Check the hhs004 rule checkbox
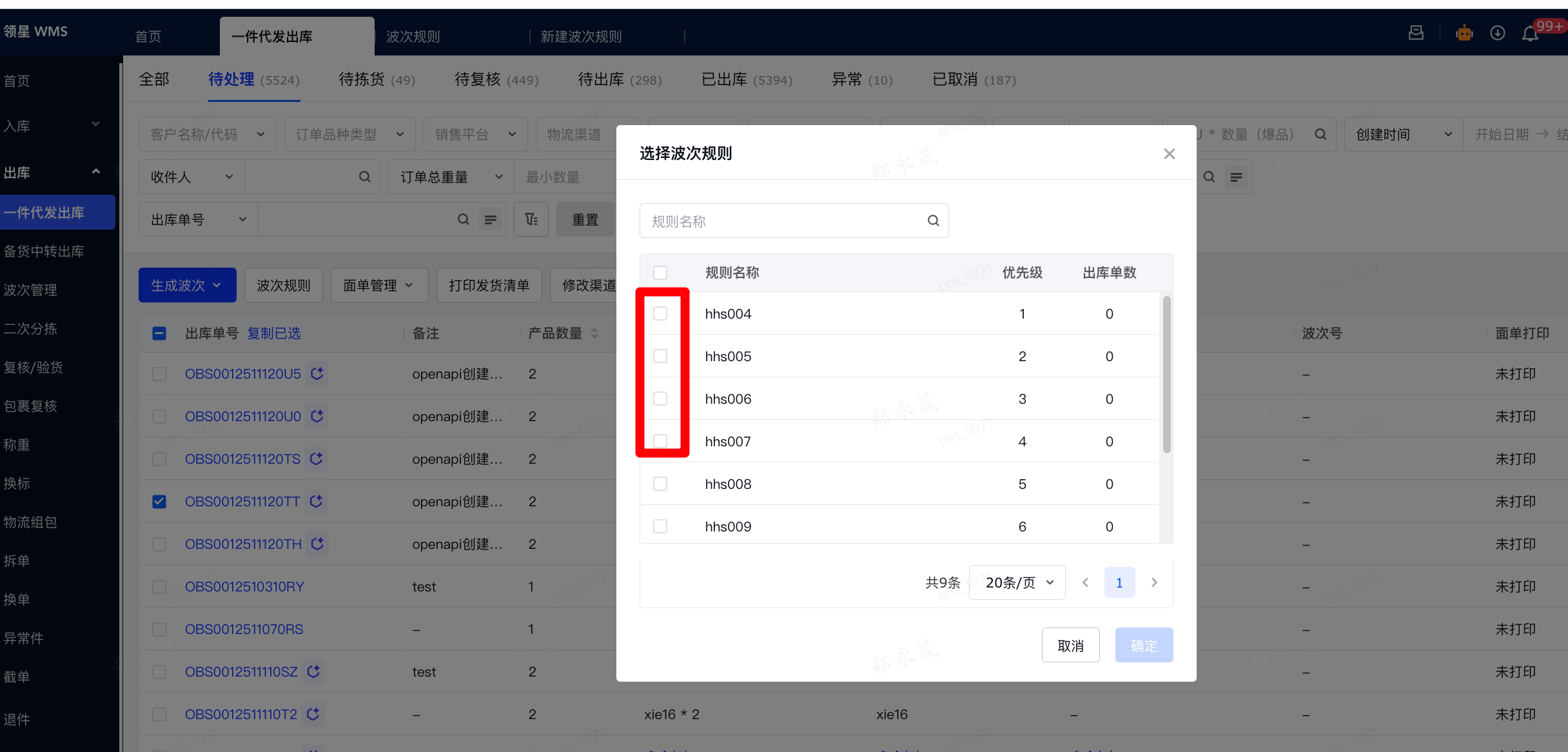The width and height of the screenshot is (1568, 752). pyautogui.click(x=660, y=313)
